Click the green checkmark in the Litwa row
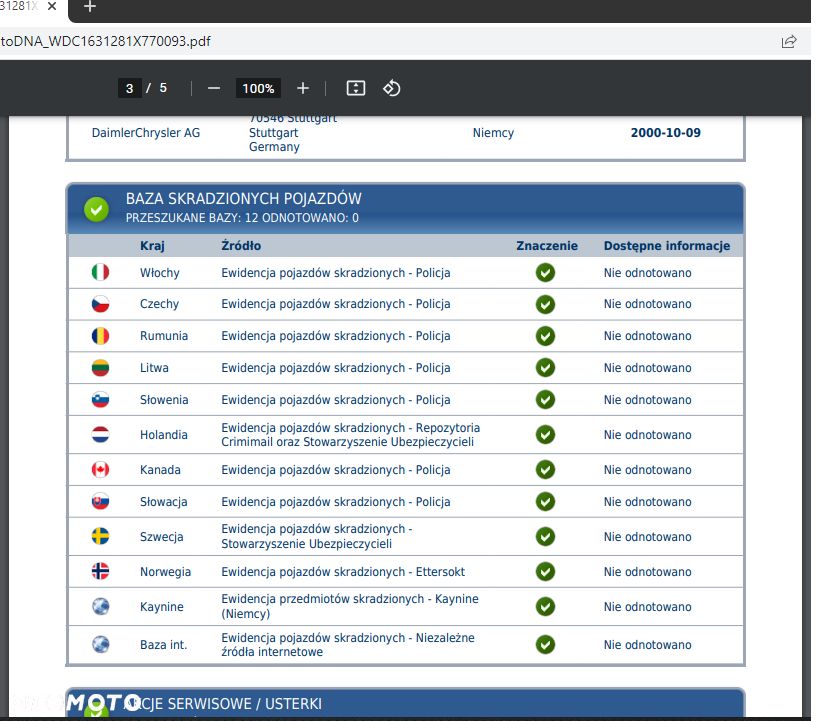Viewport: 819px width, 721px height. pos(545,367)
